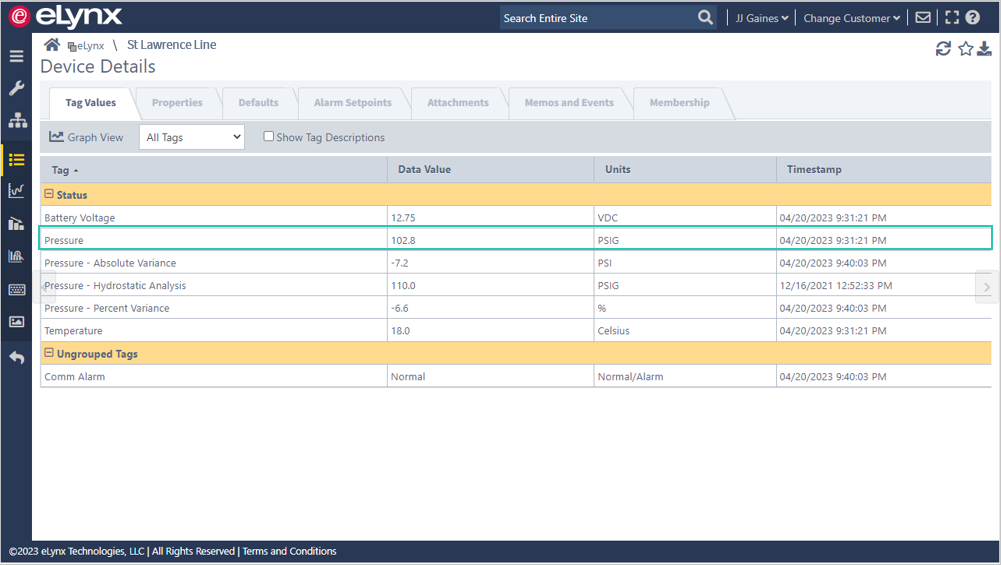Switch to the Attachments tab

(x=458, y=103)
